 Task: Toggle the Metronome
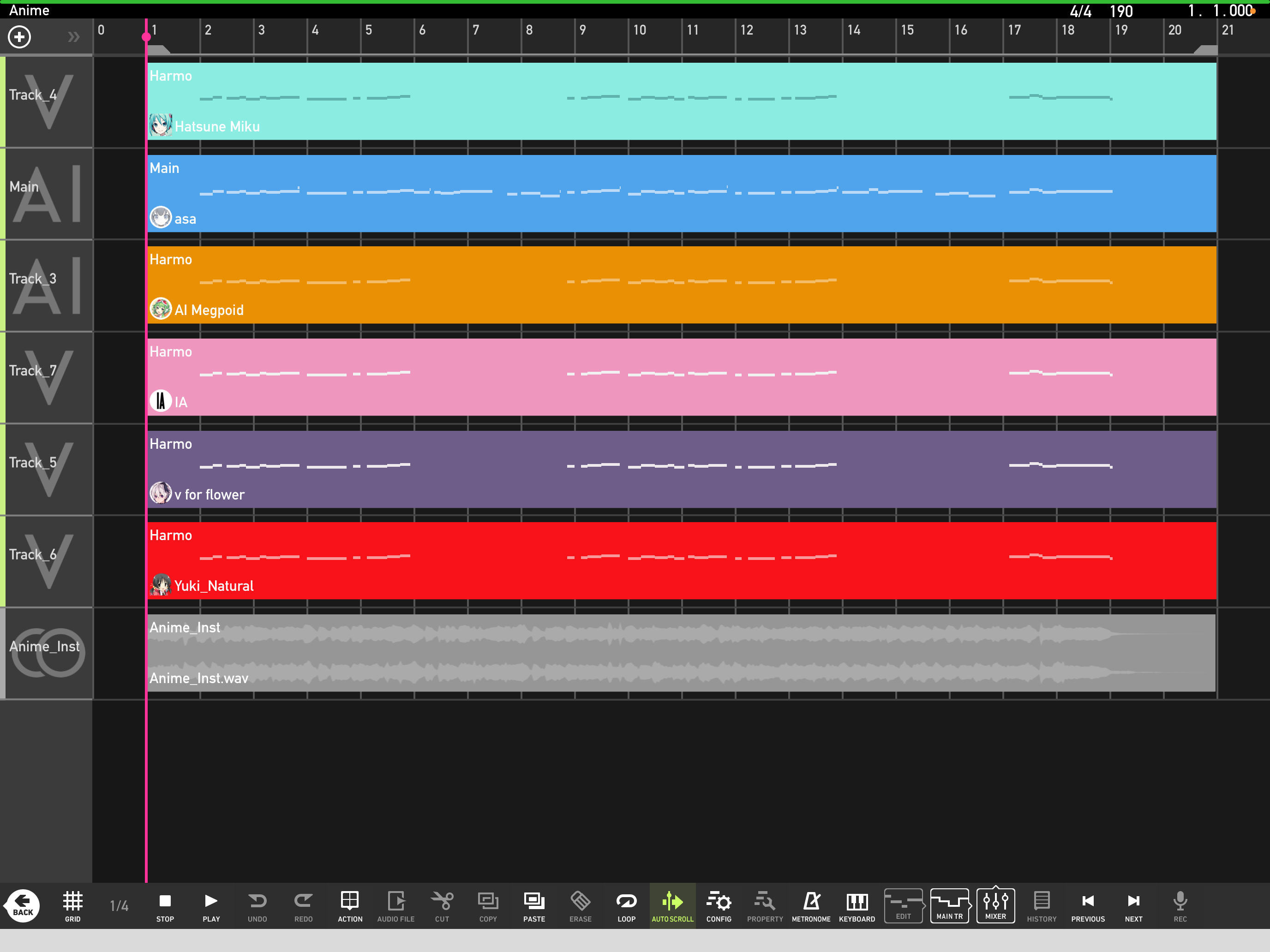[811, 905]
